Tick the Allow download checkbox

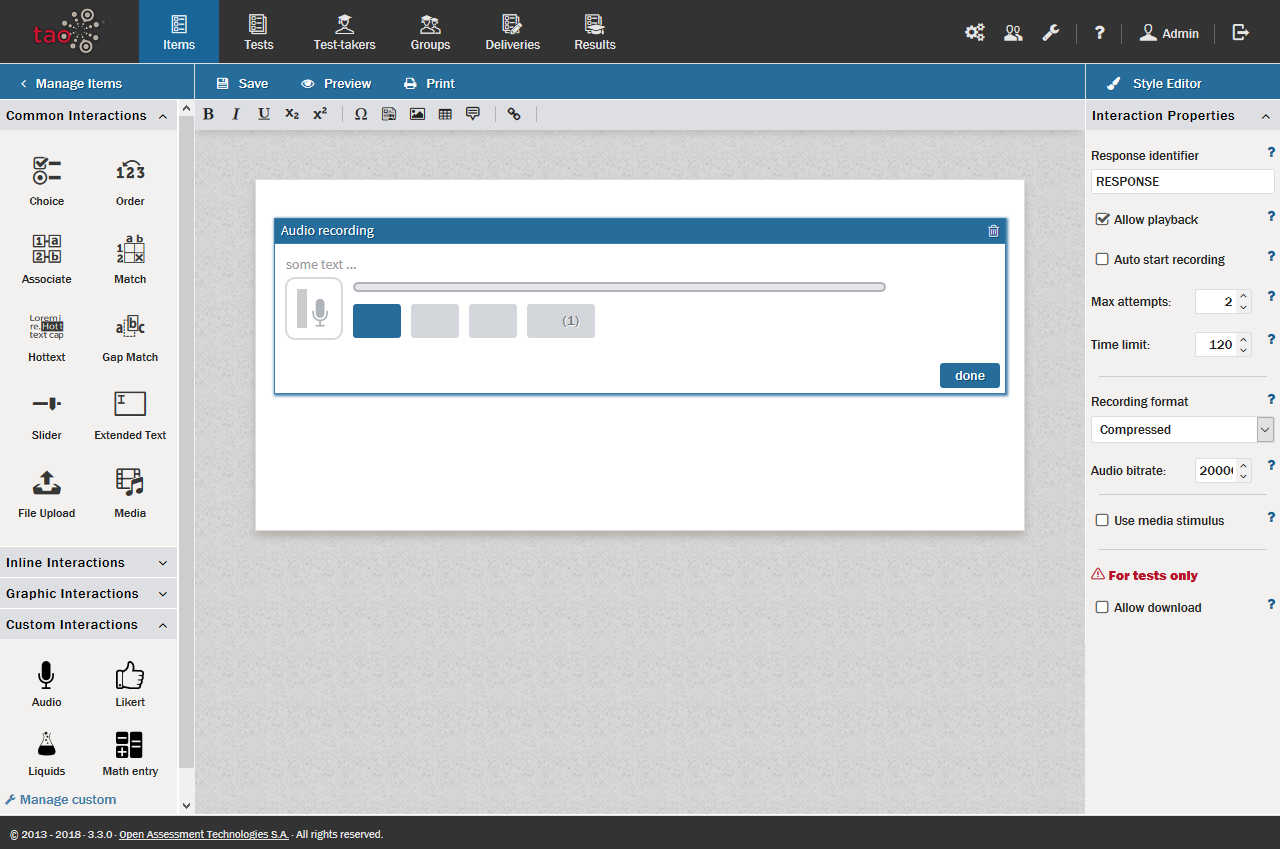[1102, 607]
